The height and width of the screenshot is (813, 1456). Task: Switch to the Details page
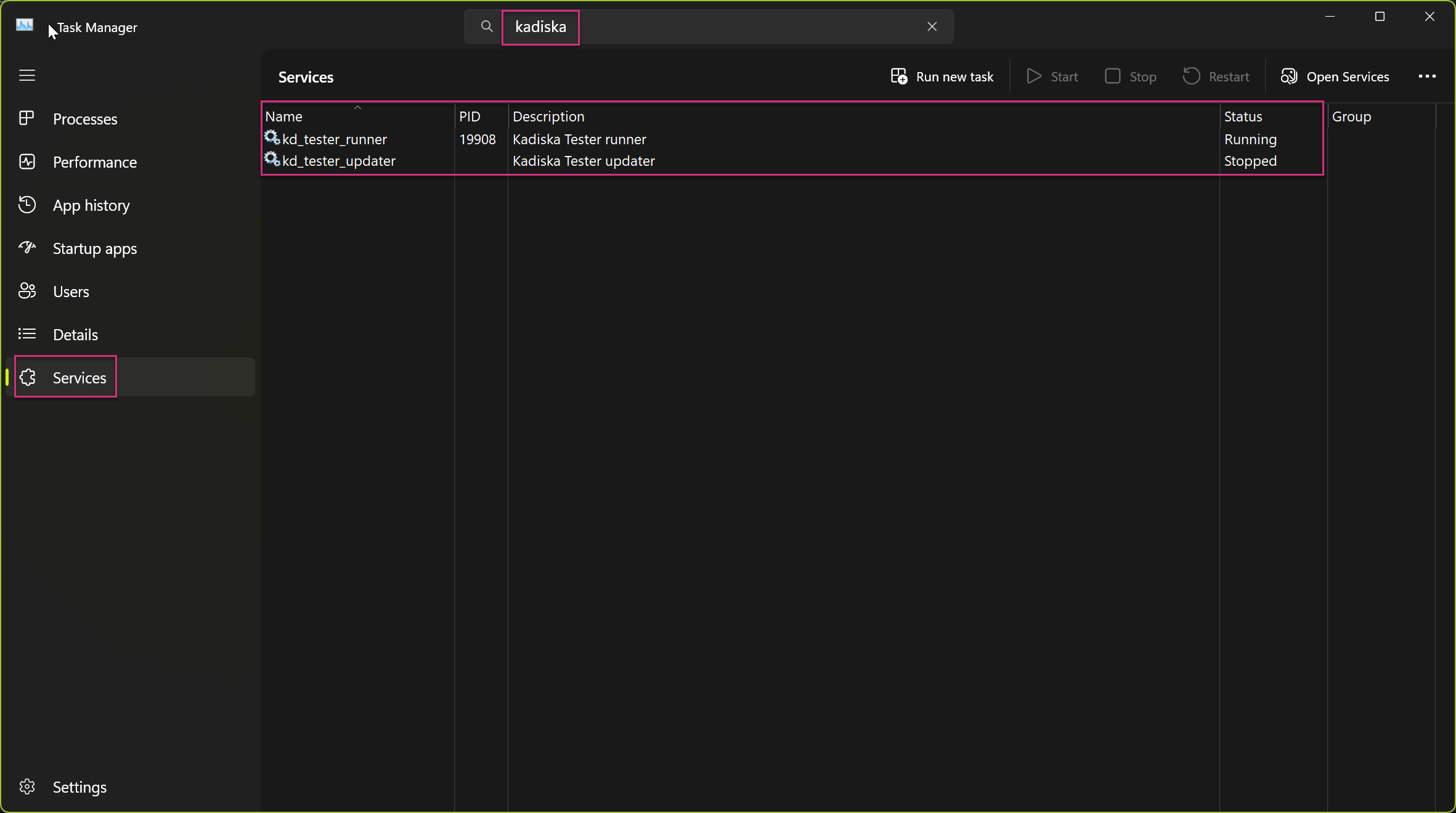tap(131, 335)
